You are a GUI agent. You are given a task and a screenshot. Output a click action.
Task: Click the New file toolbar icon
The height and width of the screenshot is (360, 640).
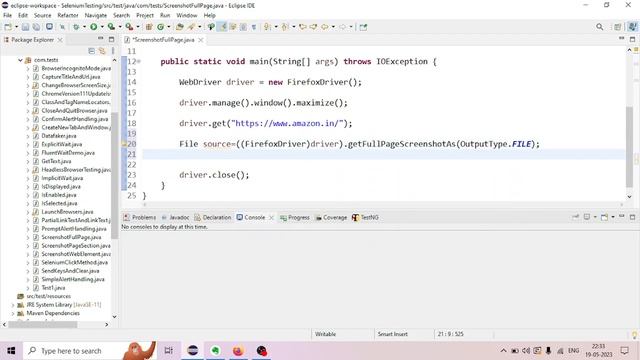tap(8, 27)
